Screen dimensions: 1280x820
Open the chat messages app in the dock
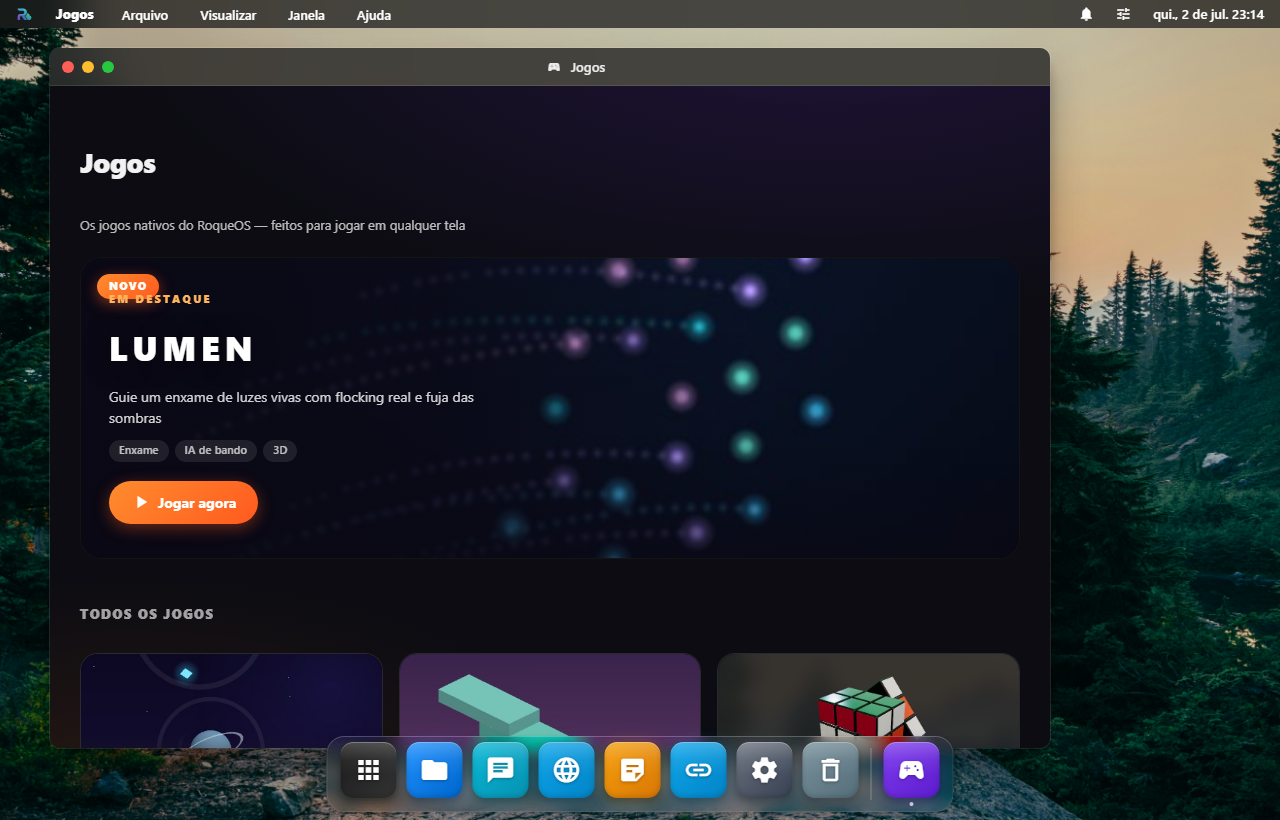click(x=501, y=770)
